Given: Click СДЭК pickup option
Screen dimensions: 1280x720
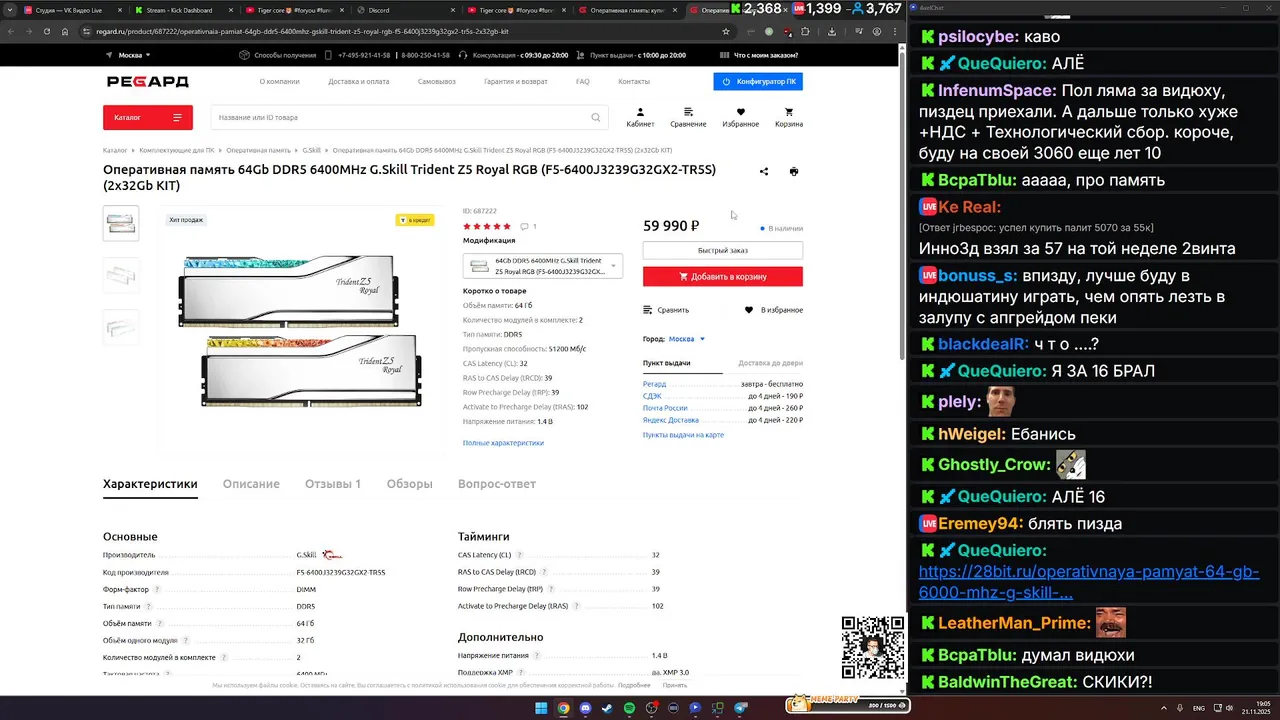Looking at the screenshot, I should [652, 396].
